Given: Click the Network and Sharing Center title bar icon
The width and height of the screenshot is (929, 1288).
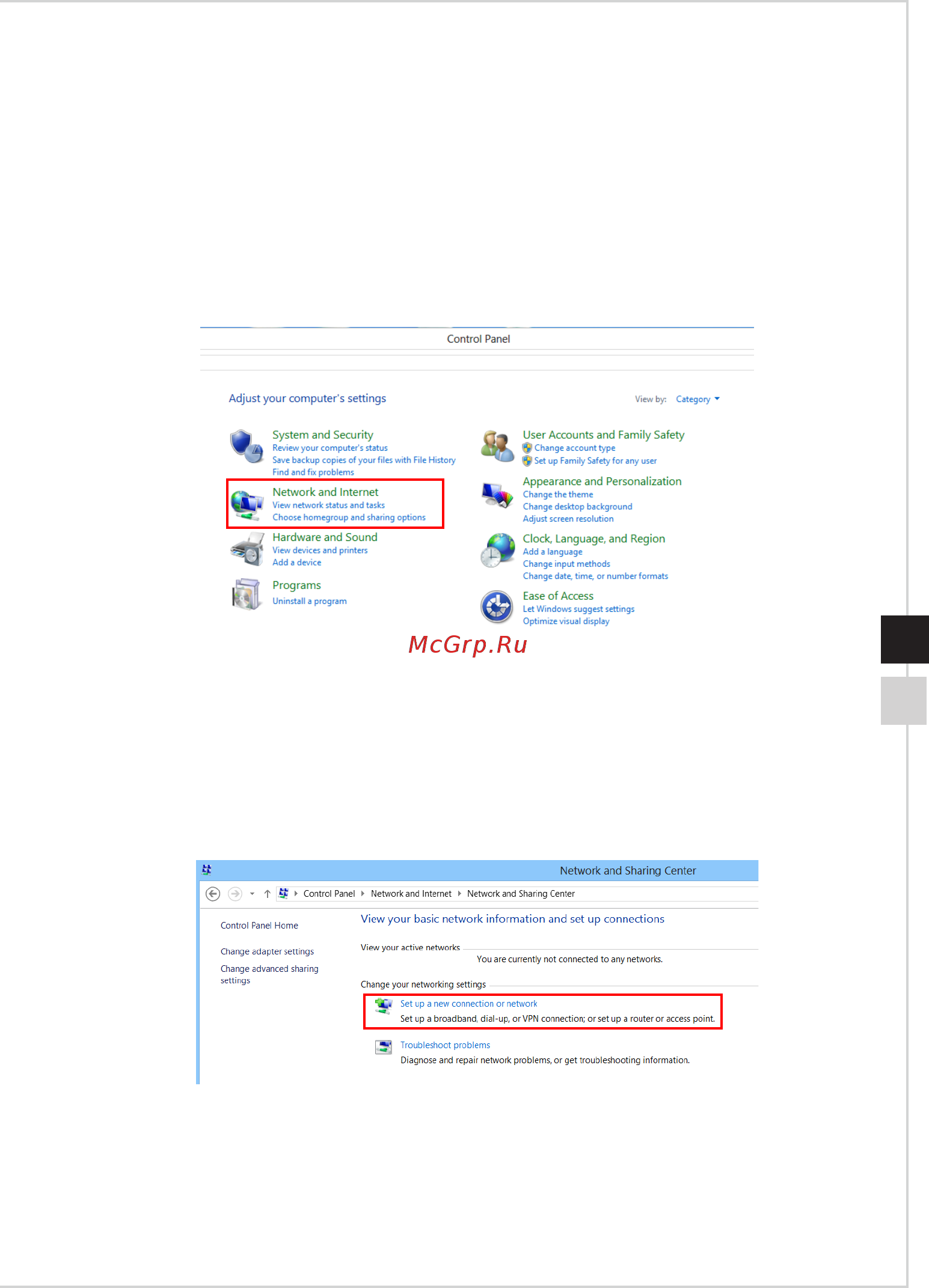Looking at the screenshot, I should (x=207, y=870).
